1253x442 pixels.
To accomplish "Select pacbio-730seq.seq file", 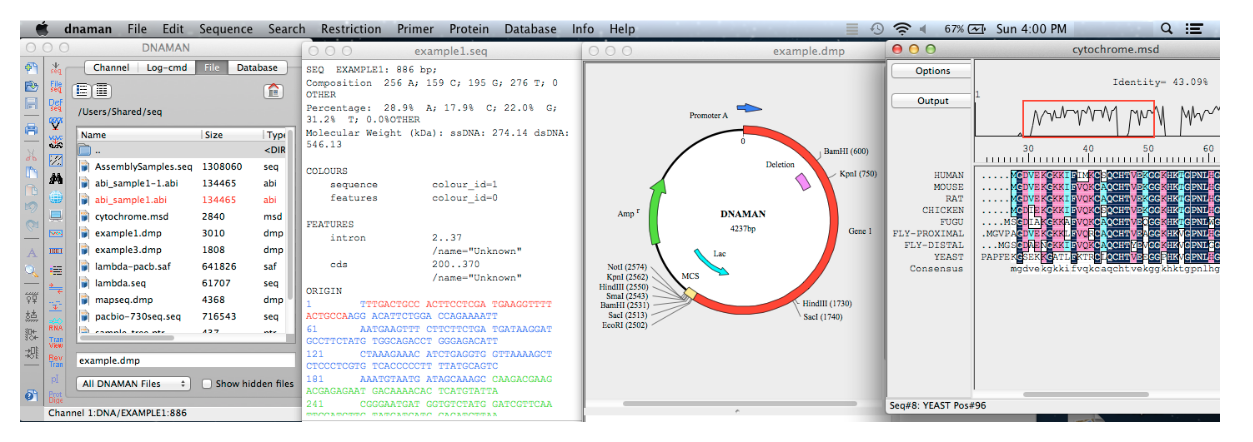I will pyautogui.click(x=182, y=316).
